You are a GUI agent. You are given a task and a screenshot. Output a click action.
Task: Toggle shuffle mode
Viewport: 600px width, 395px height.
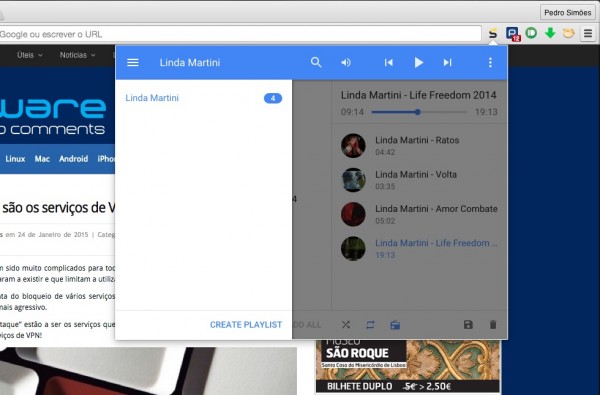point(346,325)
